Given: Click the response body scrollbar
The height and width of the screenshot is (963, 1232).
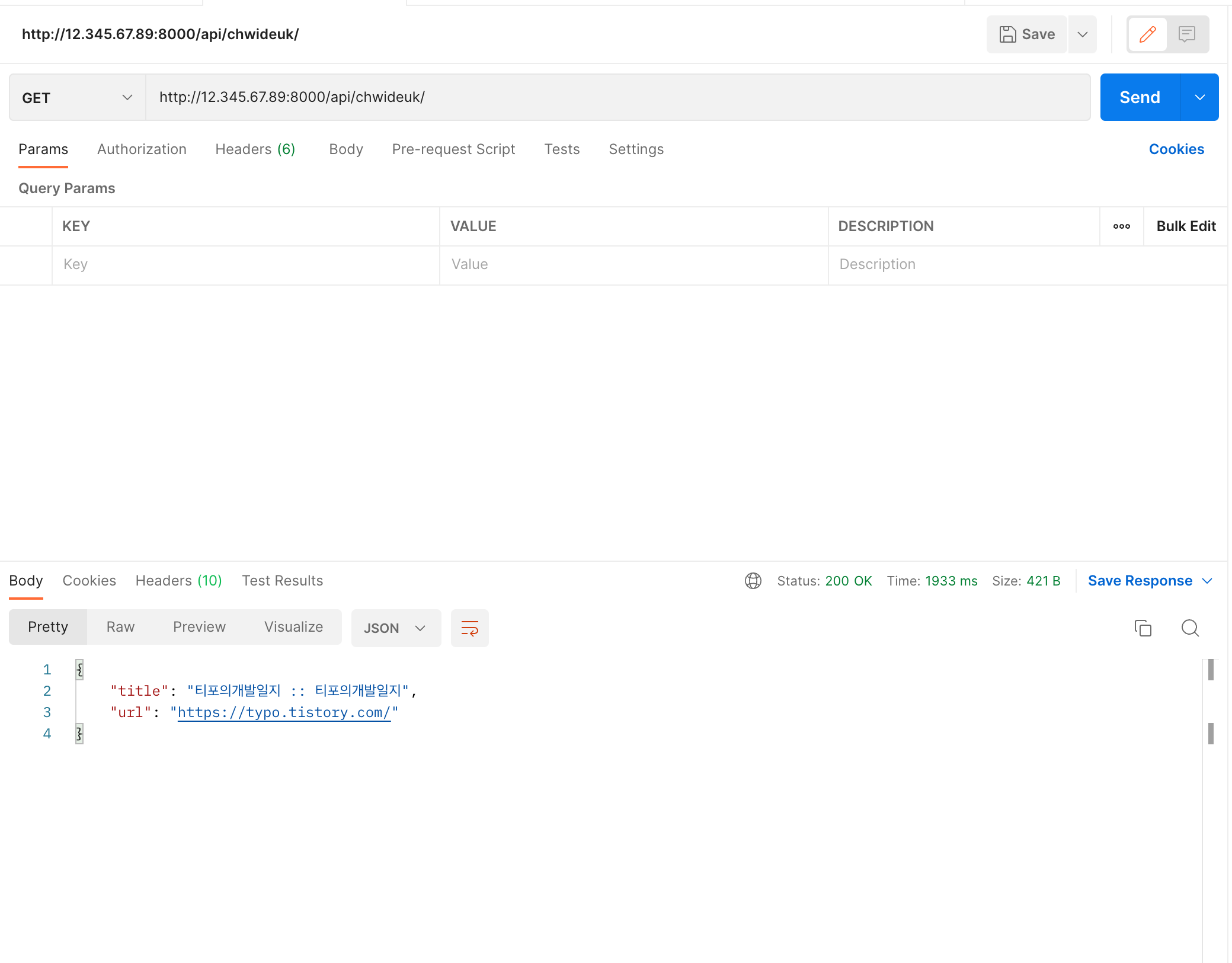Looking at the screenshot, I should coord(1211,670).
